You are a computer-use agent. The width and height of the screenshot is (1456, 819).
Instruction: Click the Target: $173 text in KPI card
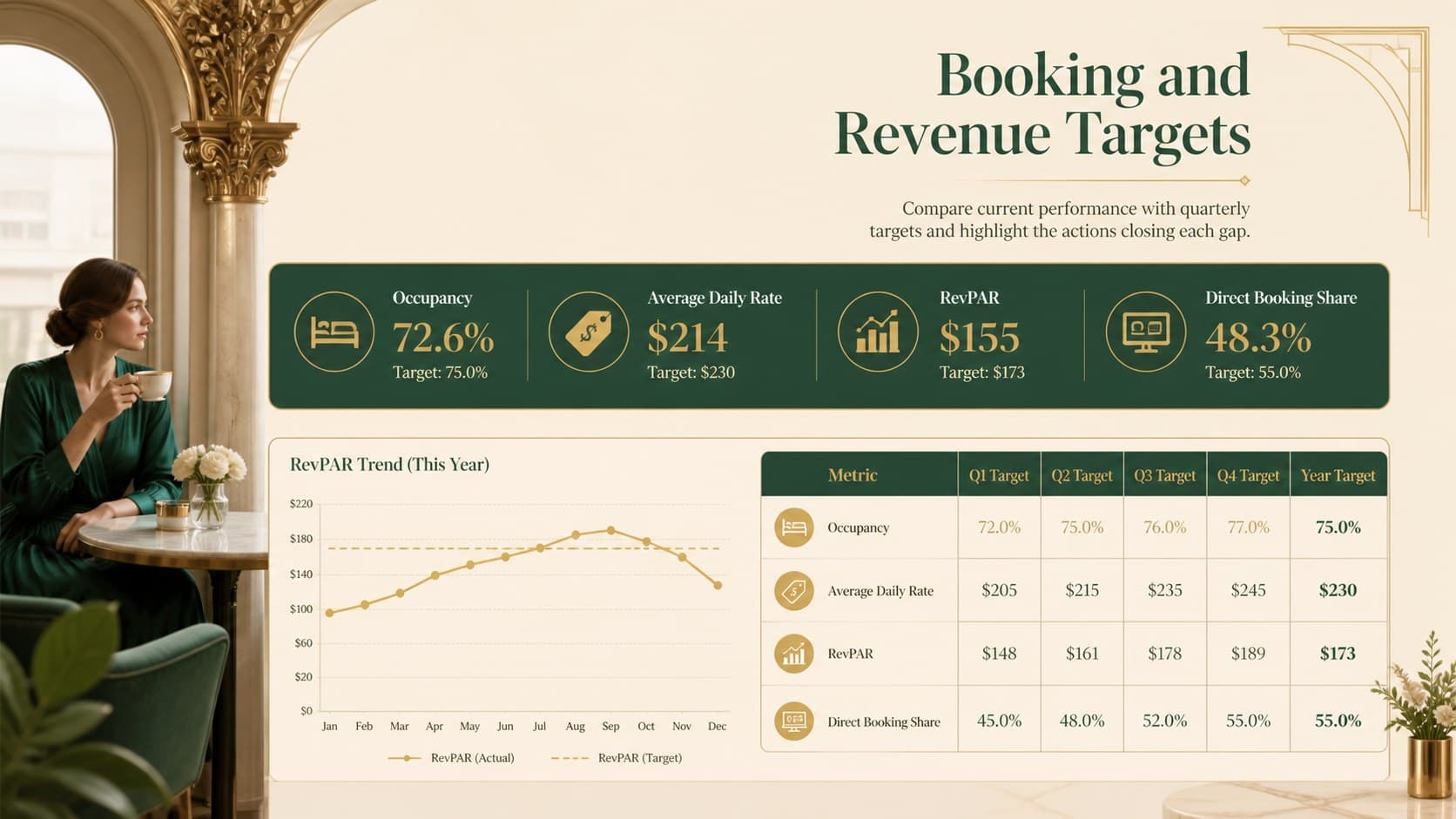tap(982, 373)
